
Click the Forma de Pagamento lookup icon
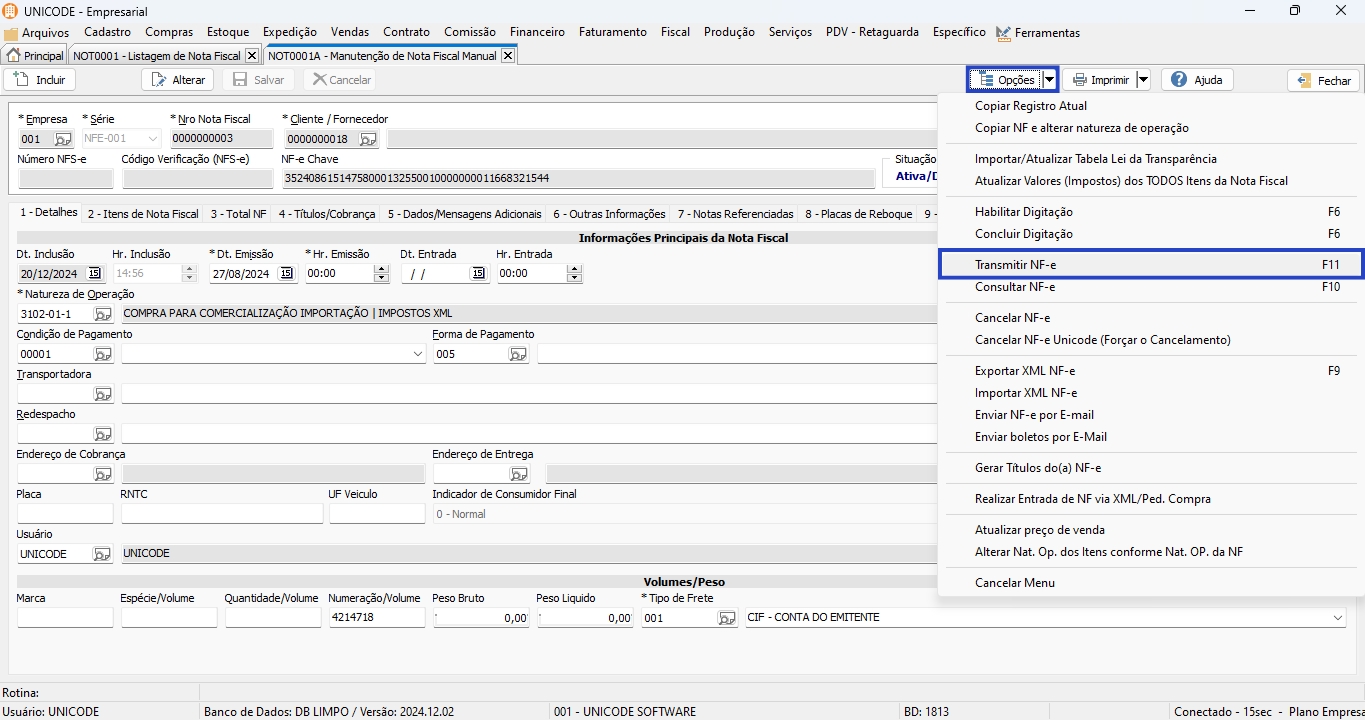click(518, 354)
